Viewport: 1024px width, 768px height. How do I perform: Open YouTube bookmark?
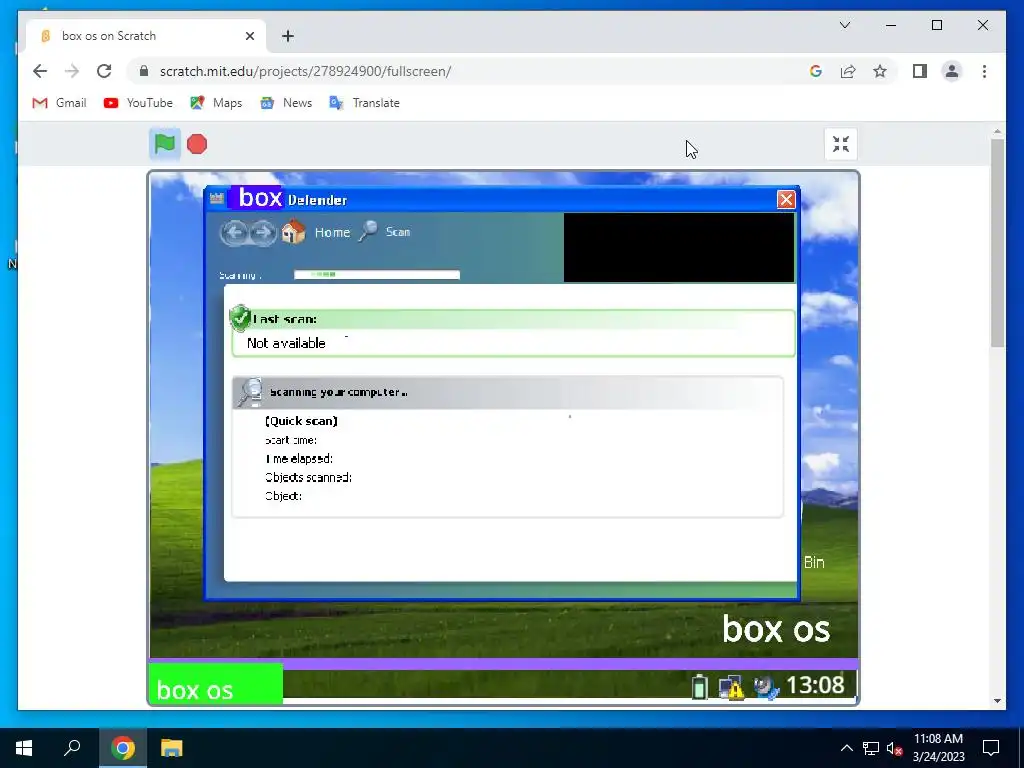[138, 103]
